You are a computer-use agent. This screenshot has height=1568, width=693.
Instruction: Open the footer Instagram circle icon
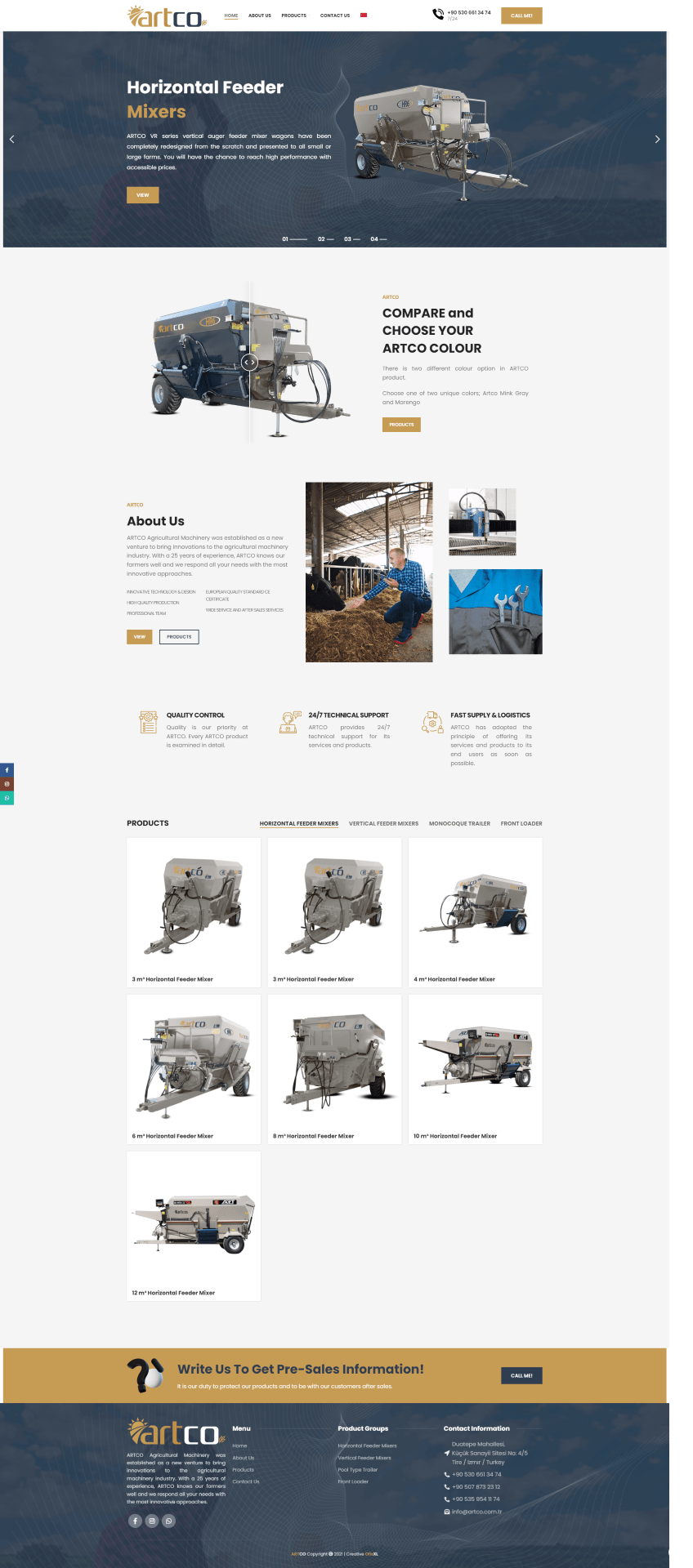tap(152, 1521)
